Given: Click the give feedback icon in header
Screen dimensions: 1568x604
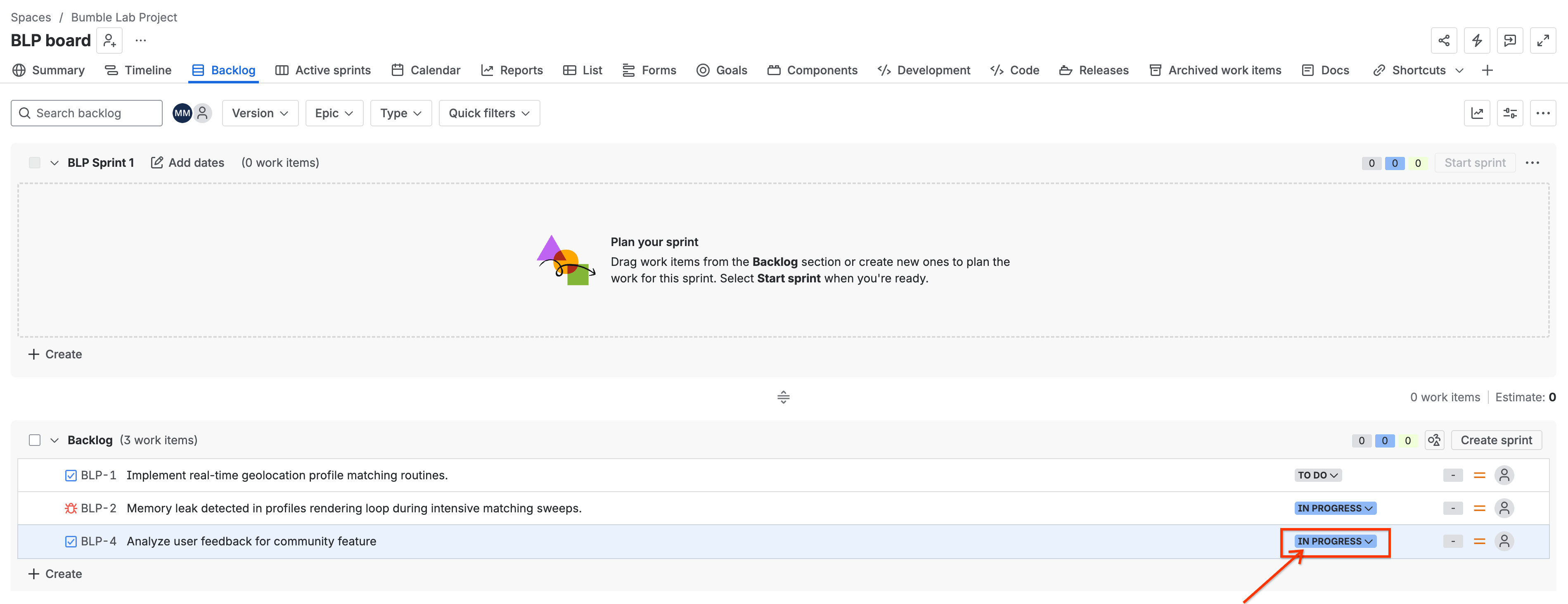Looking at the screenshot, I should pyautogui.click(x=1509, y=41).
